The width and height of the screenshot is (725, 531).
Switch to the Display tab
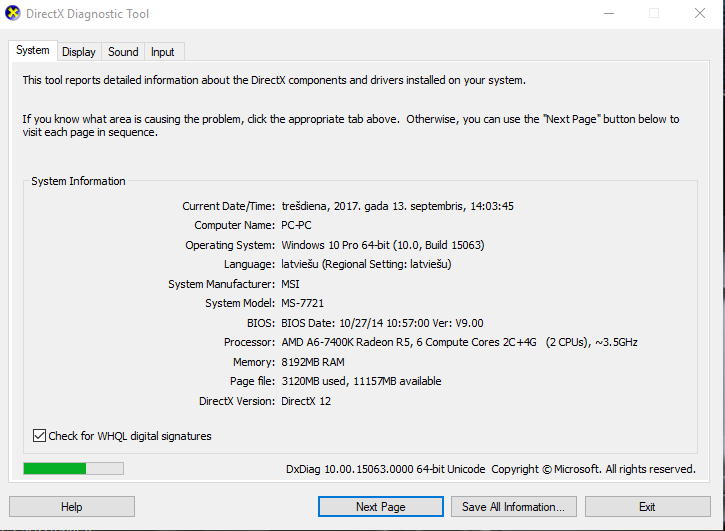[79, 52]
